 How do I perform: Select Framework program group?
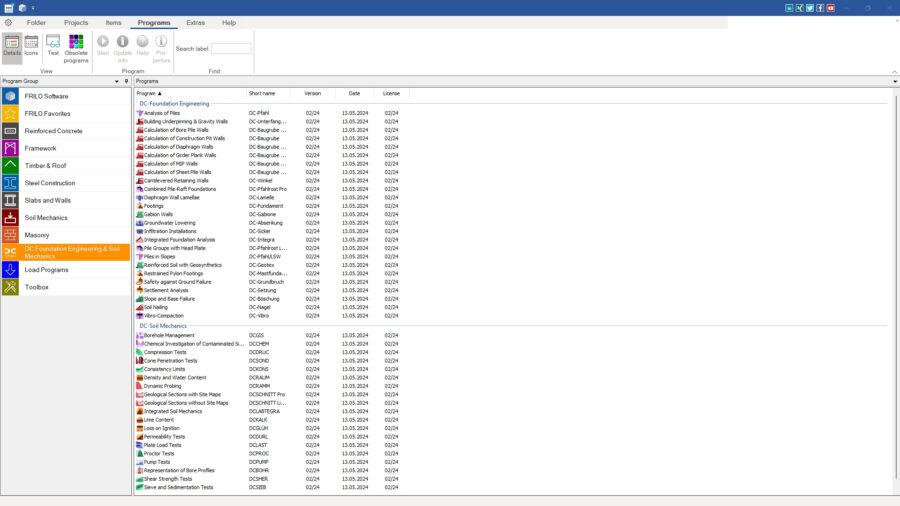tap(65, 148)
